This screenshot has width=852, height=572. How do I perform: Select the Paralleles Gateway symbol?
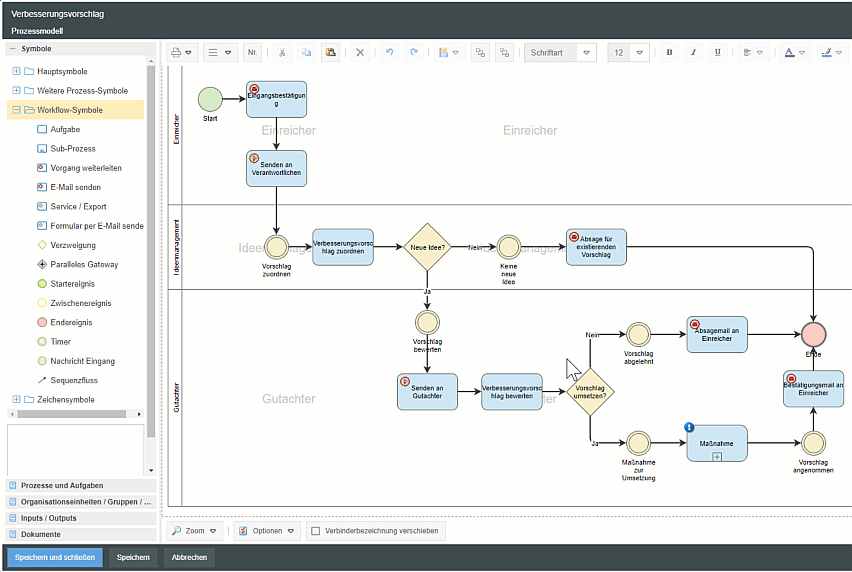point(84,265)
